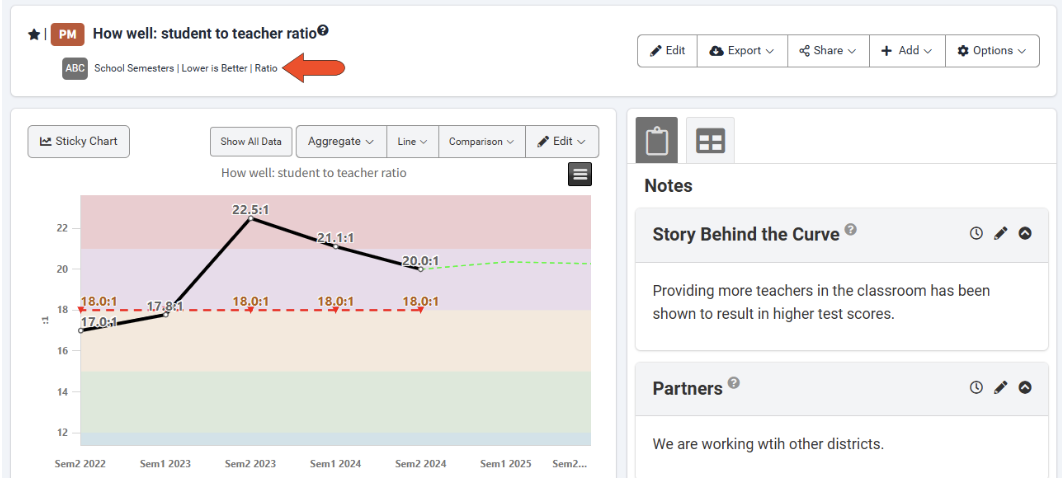The height and width of the screenshot is (500, 1062).
Task: Click help icon next to Partners heading
Action: 734,383
